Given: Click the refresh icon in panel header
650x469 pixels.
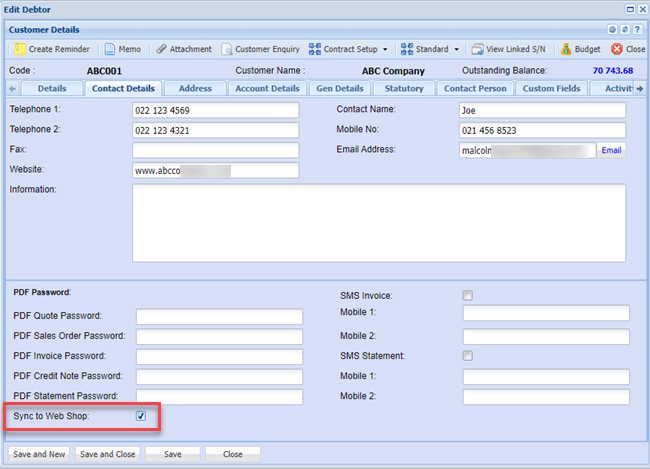Looking at the screenshot, I should click(x=624, y=30).
